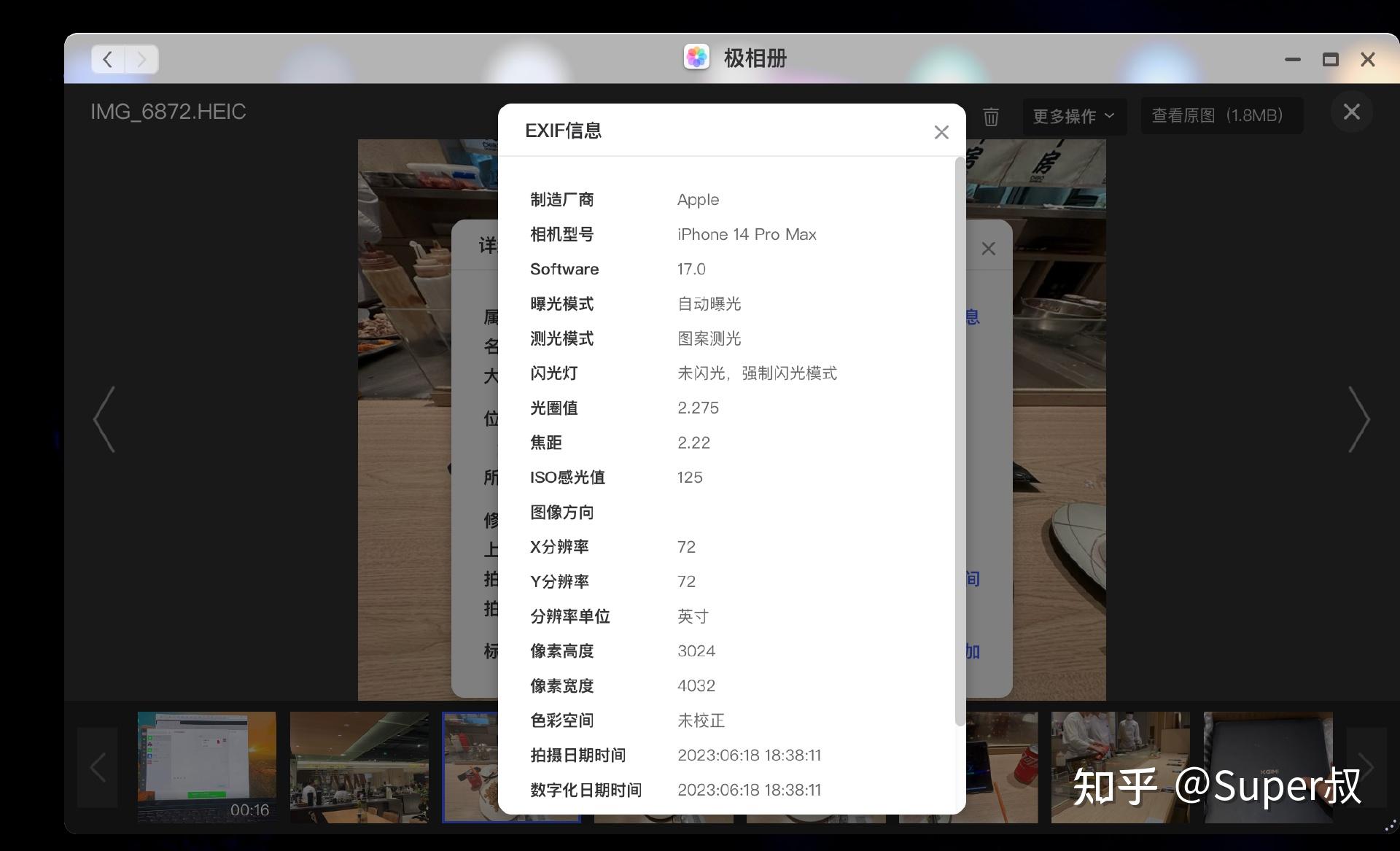The width and height of the screenshot is (1400, 851).
Task: Minimize the 极相册 window
Action: click(1293, 59)
